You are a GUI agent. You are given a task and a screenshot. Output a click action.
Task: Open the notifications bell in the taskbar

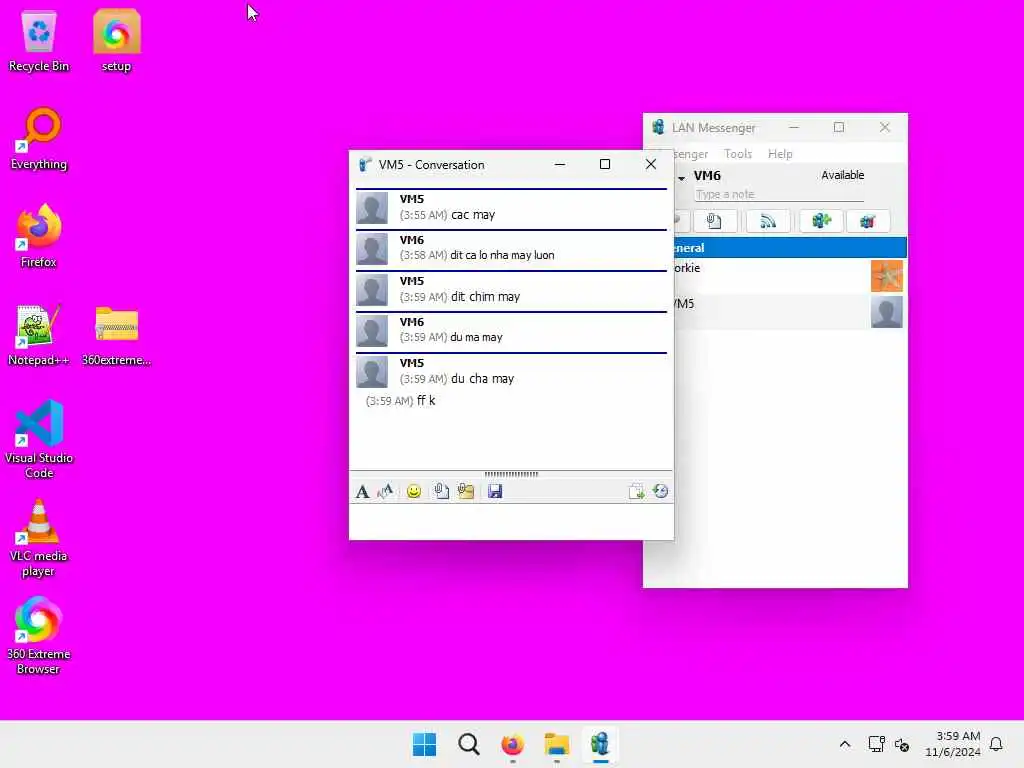coord(996,744)
